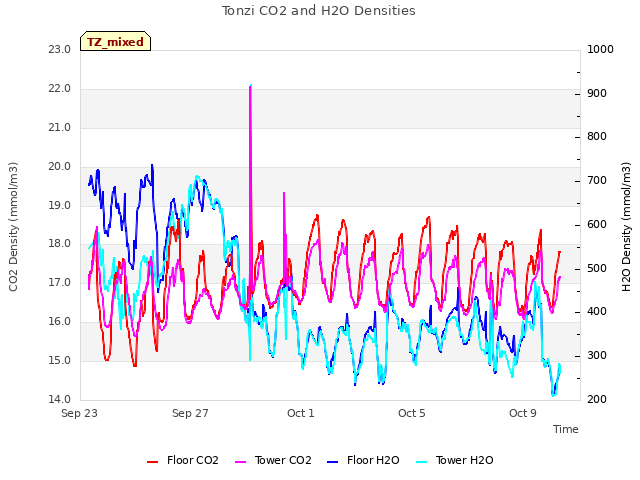Screen dimensions: 640x480
Task: Click the 'Oct 5' x-axis tick label
Action: click(412, 413)
